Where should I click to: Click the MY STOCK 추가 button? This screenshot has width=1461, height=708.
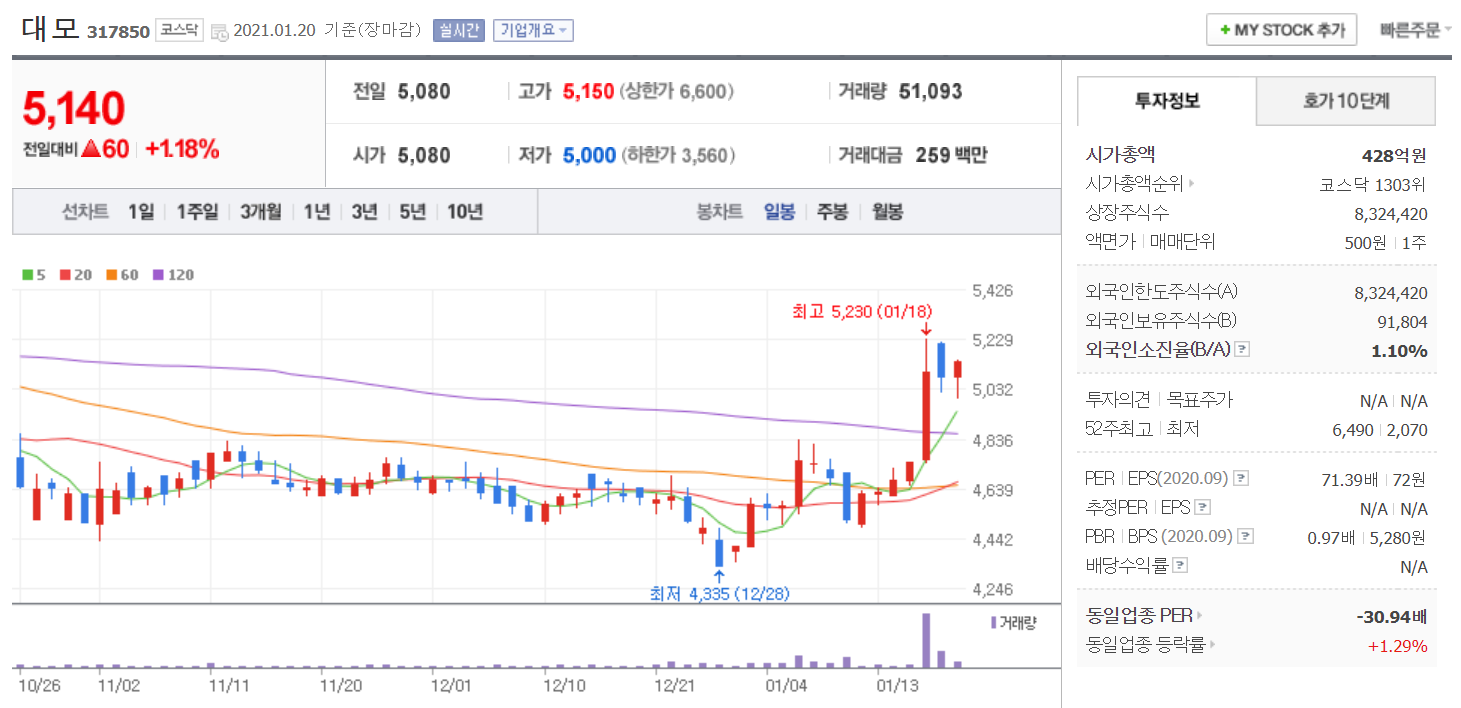point(1281,30)
